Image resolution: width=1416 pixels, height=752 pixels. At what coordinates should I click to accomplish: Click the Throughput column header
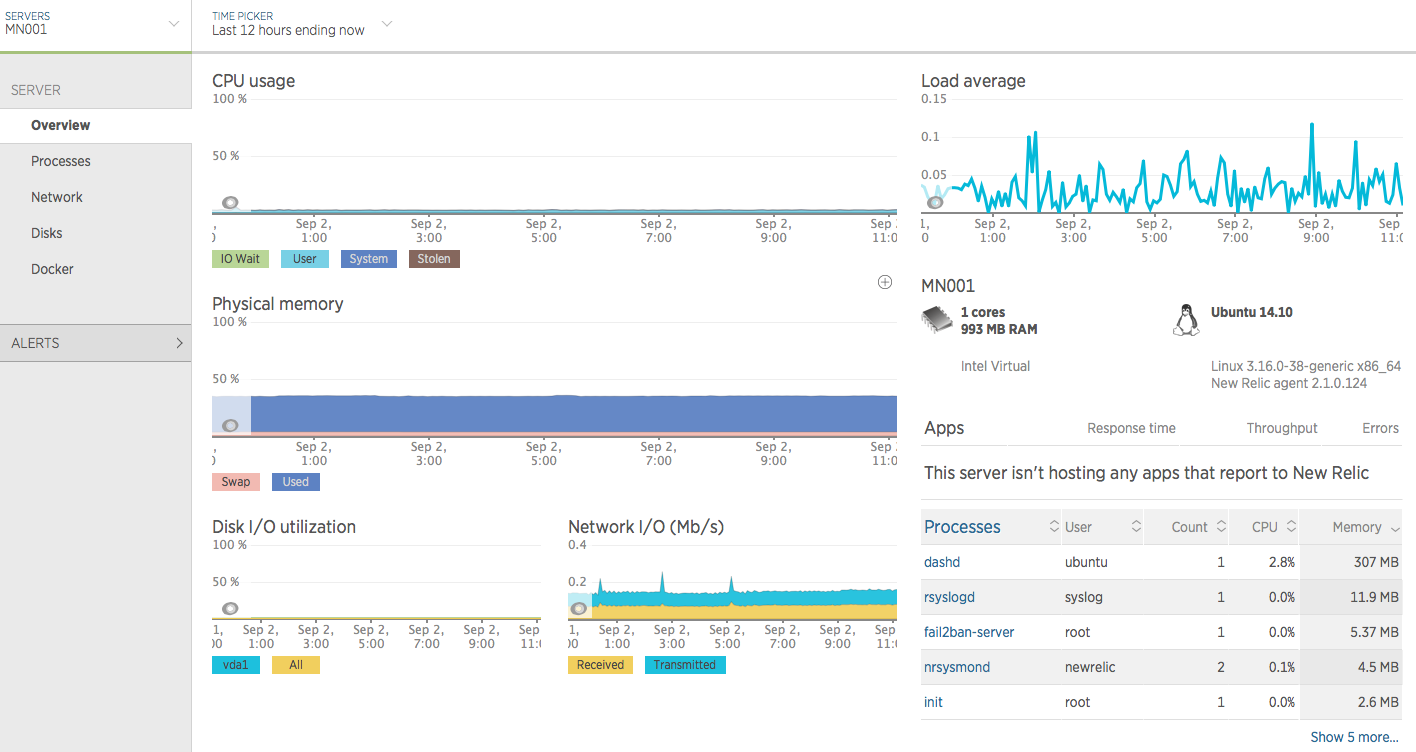tap(1282, 428)
